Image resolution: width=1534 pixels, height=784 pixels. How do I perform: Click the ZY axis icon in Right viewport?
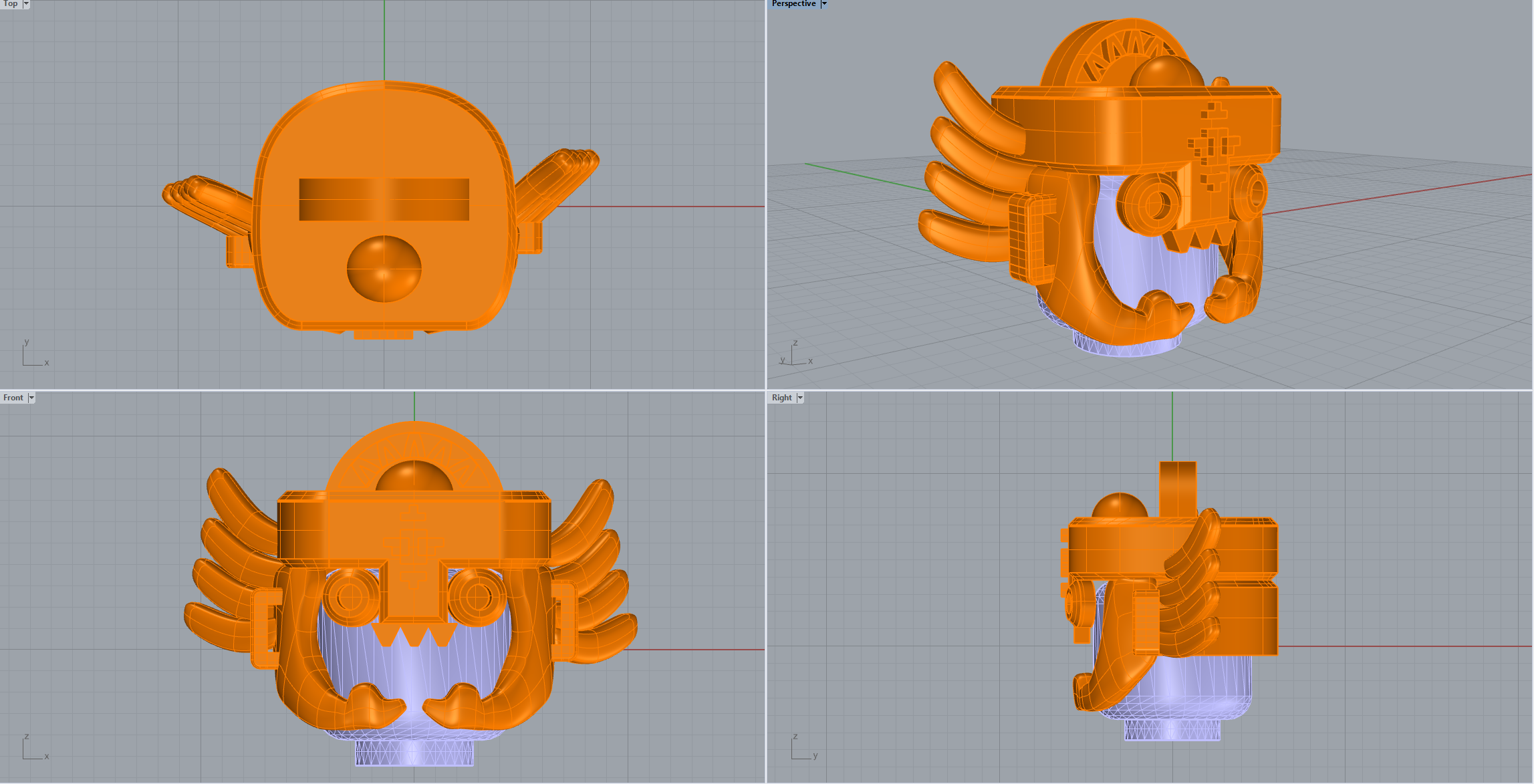click(802, 749)
